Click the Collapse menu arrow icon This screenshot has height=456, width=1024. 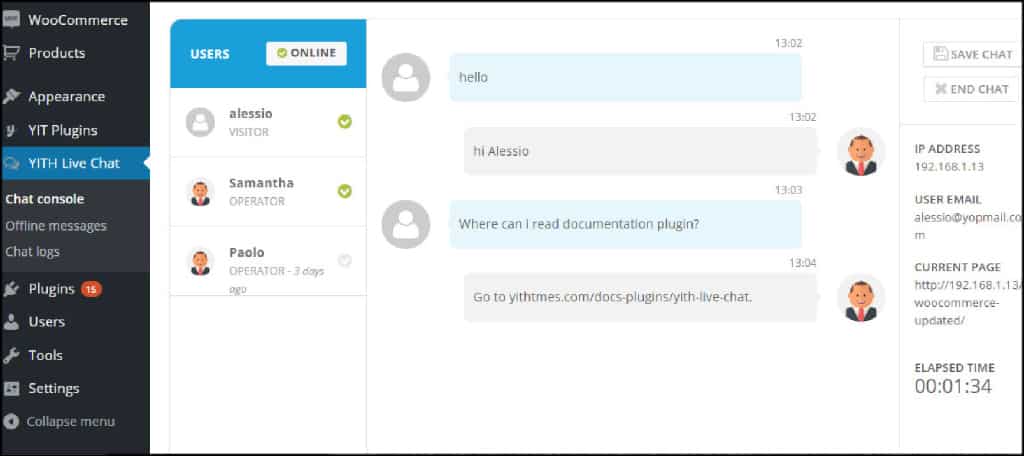pos(10,422)
